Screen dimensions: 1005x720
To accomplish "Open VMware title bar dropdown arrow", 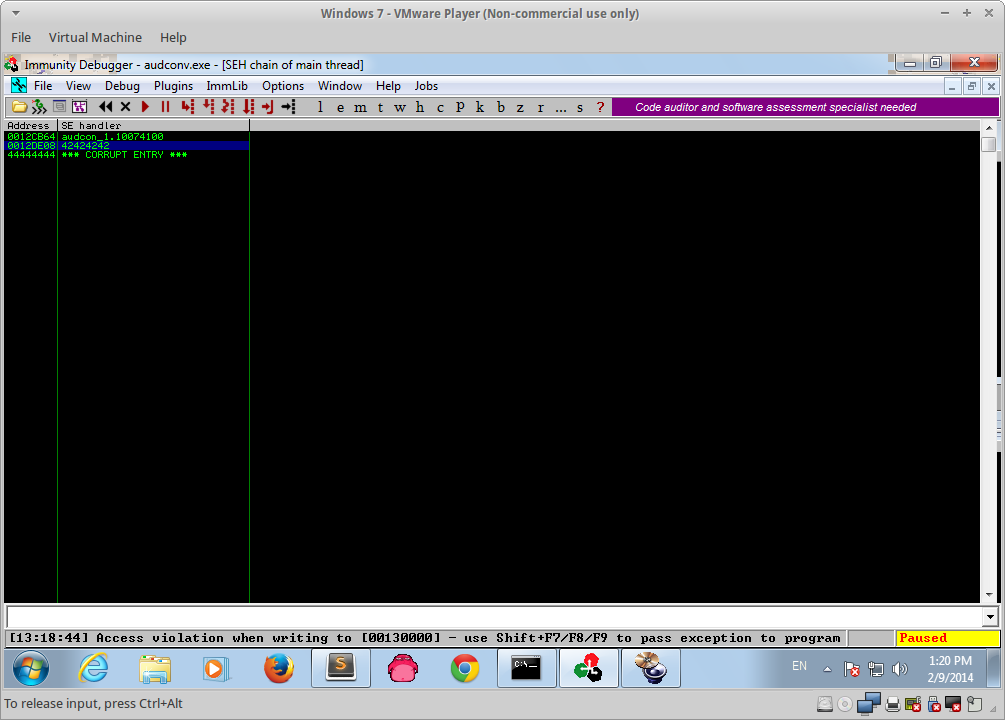I will [16, 13].
